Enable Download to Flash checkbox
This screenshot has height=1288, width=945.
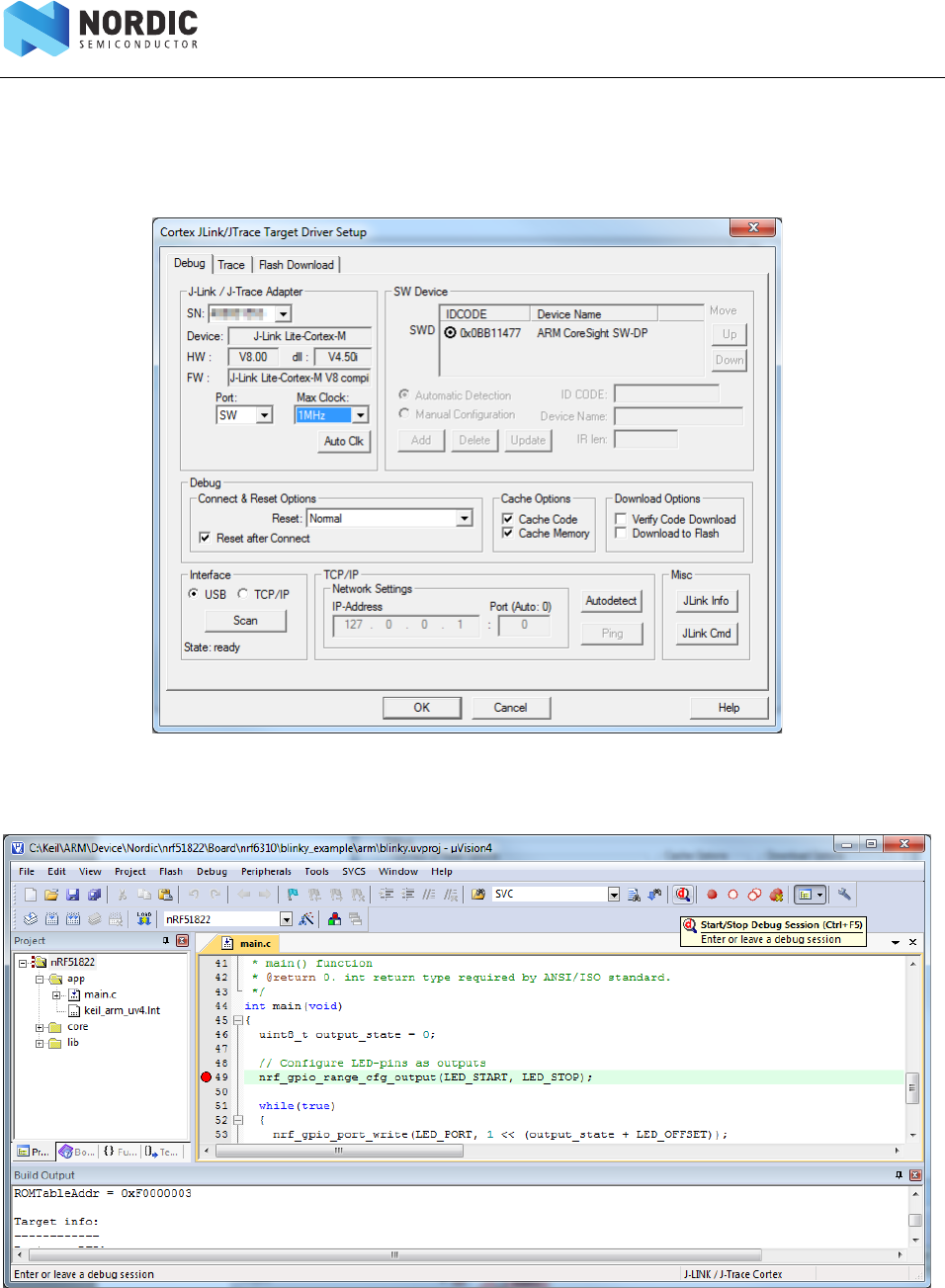[x=621, y=533]
